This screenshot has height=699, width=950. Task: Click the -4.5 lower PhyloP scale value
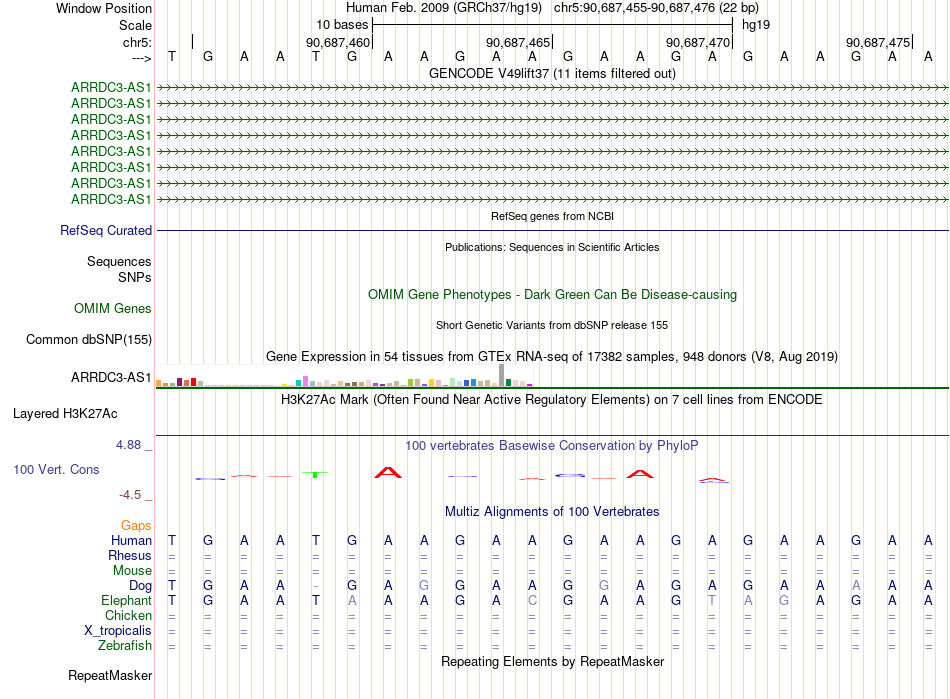pos(130,495)
